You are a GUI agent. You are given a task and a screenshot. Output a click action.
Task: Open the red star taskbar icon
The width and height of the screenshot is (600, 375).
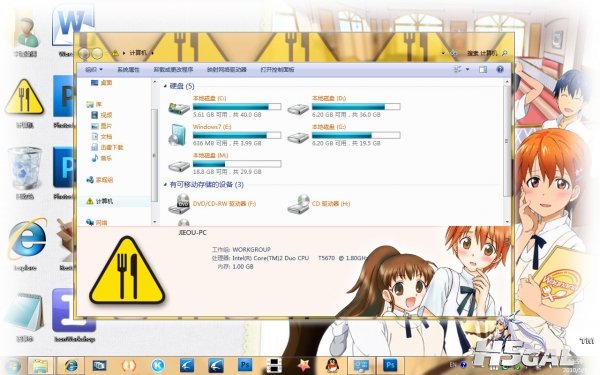pyautogui.click(x=304, y=365)
